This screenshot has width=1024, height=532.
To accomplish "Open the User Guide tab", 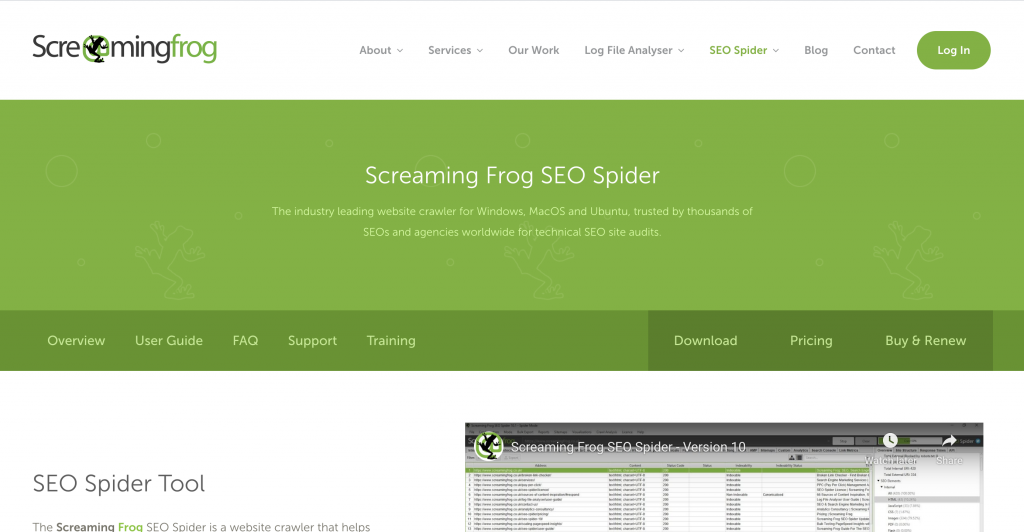I will coord(168,341).
